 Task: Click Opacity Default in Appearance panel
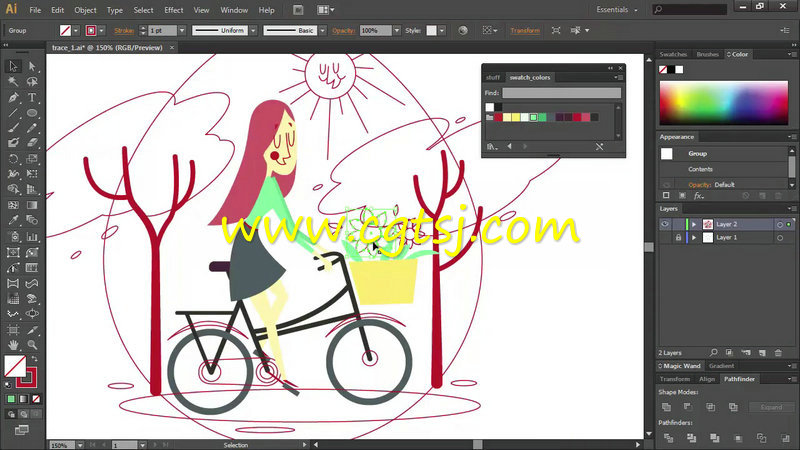click(711, 185)
